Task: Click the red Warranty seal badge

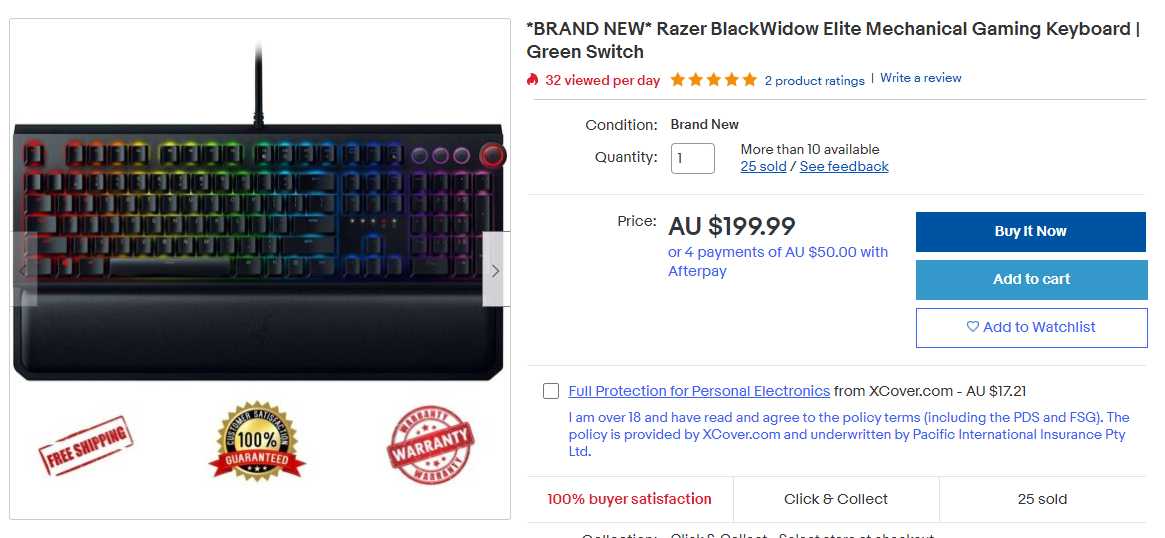Action: point(430,445)
